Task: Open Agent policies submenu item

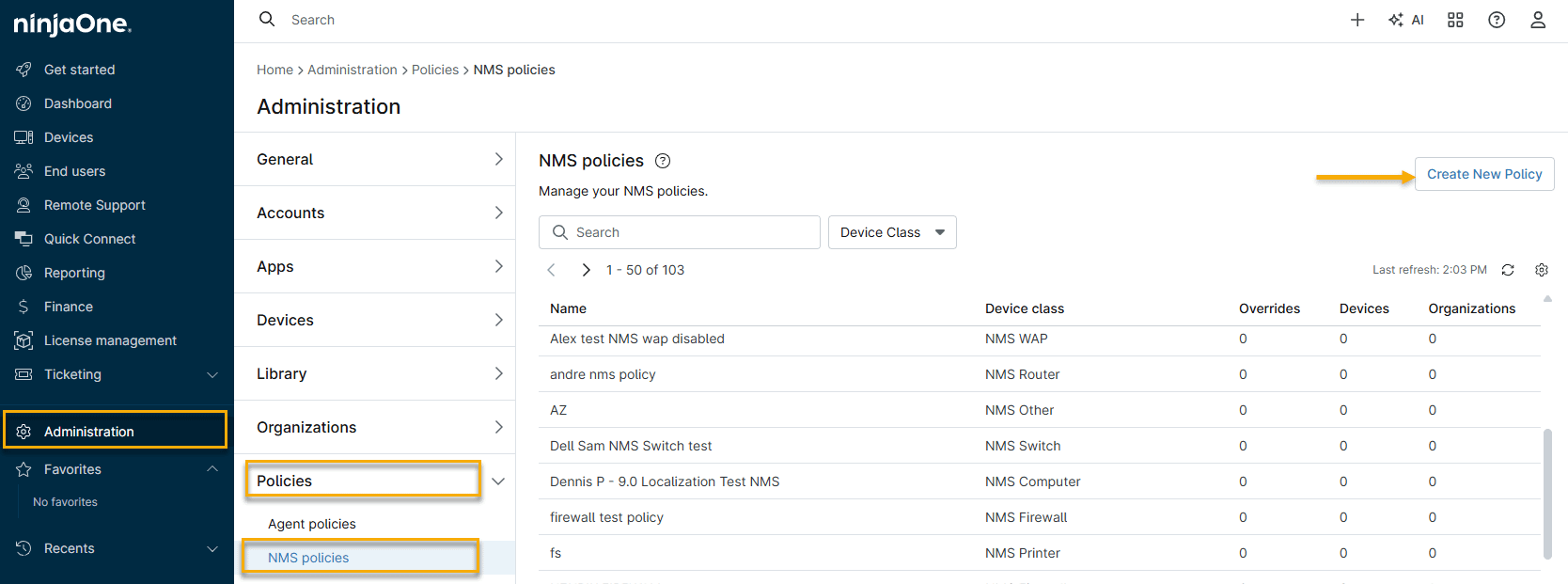Action: click(x=312, y=524)
